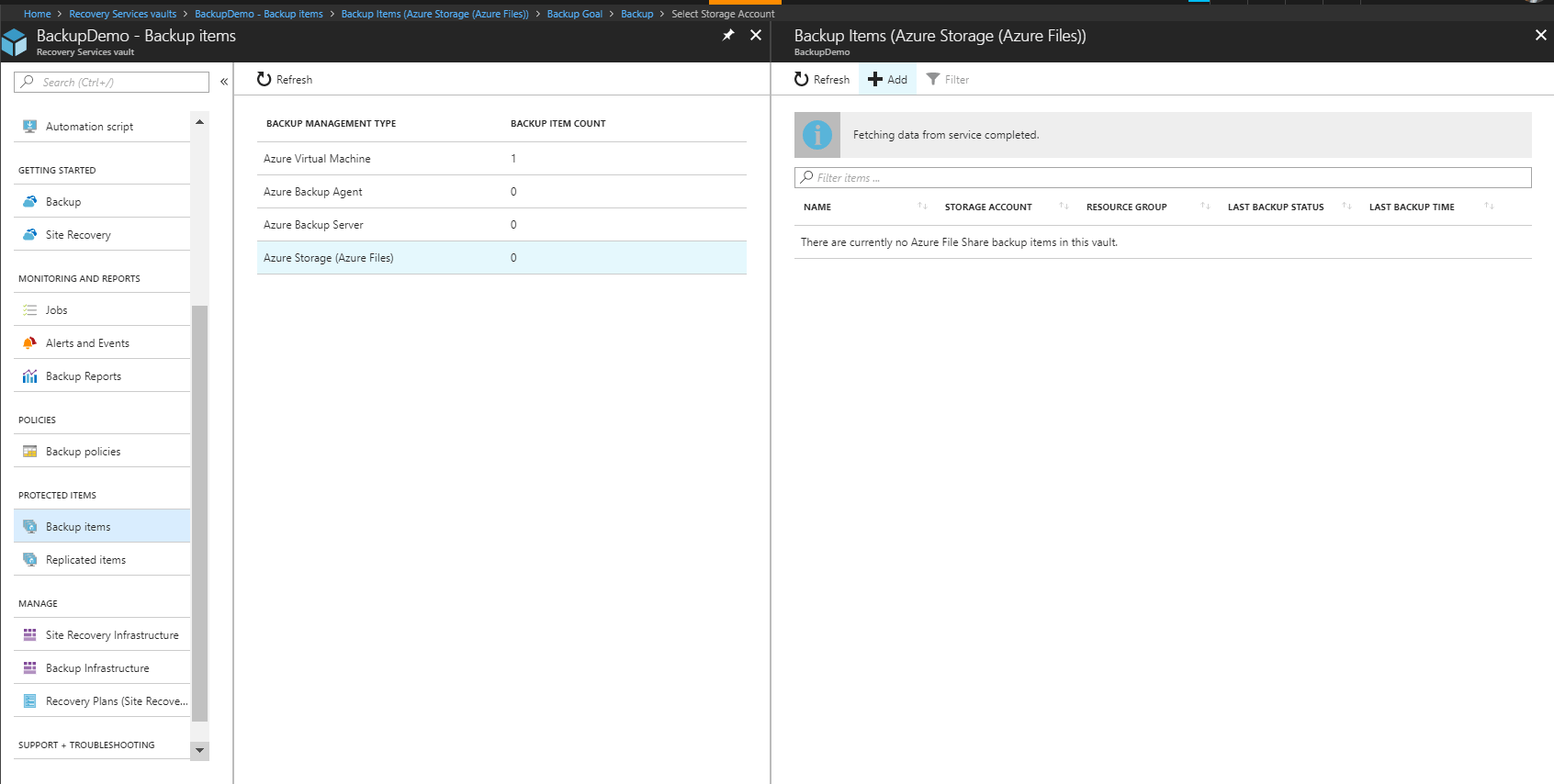This screenshot has height=784, width=1554.
Task: Sort by the Resource Group column arrows
Action: [x=1205, y=206]
